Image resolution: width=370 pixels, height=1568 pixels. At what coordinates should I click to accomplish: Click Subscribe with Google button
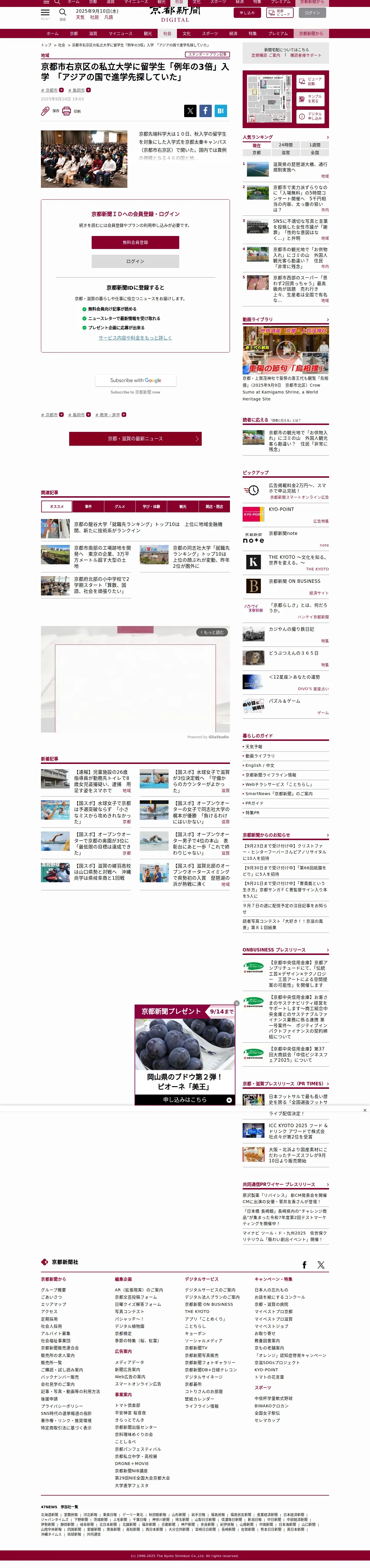(x=135, y=381)
